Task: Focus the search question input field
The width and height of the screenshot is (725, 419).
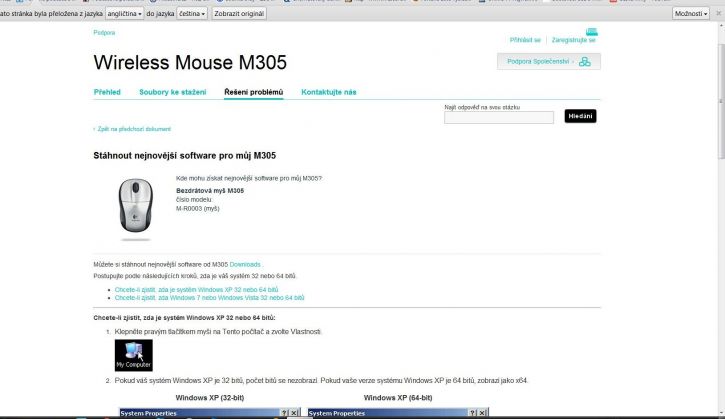Action: coord(498,117)
